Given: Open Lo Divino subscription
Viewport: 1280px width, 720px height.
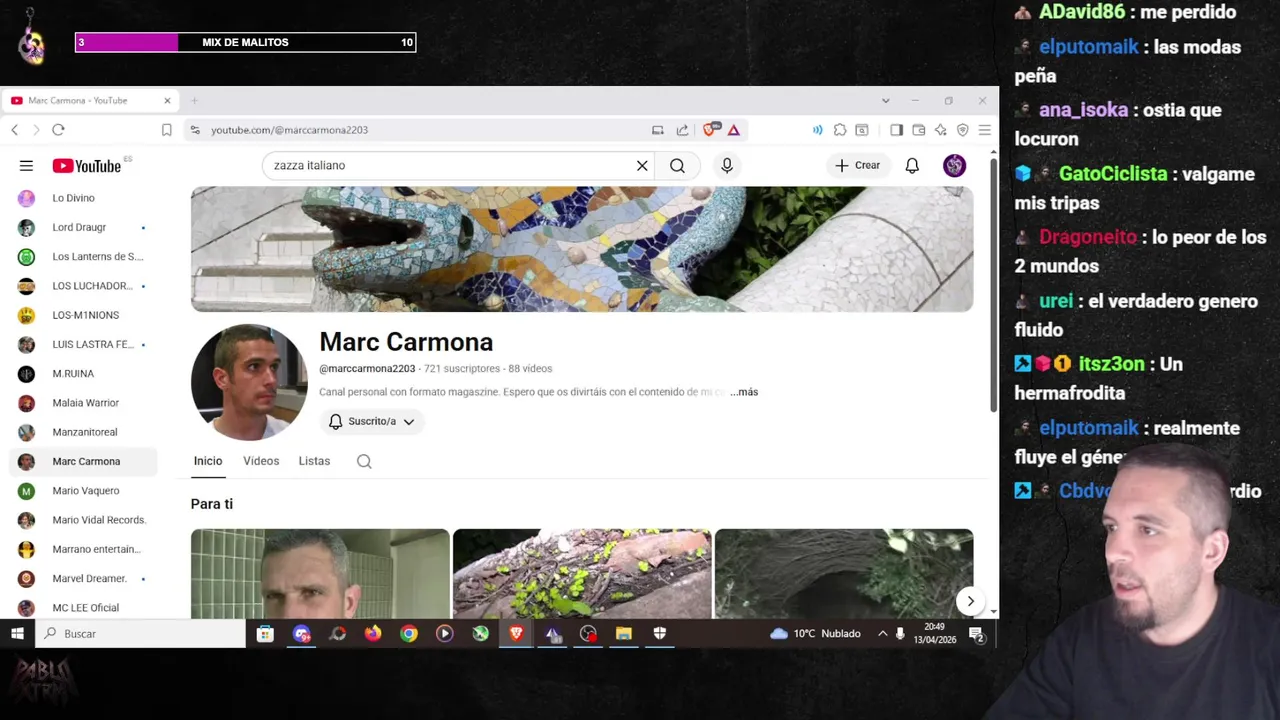Looking at the screenshot, I should click(x=82, y=198).
